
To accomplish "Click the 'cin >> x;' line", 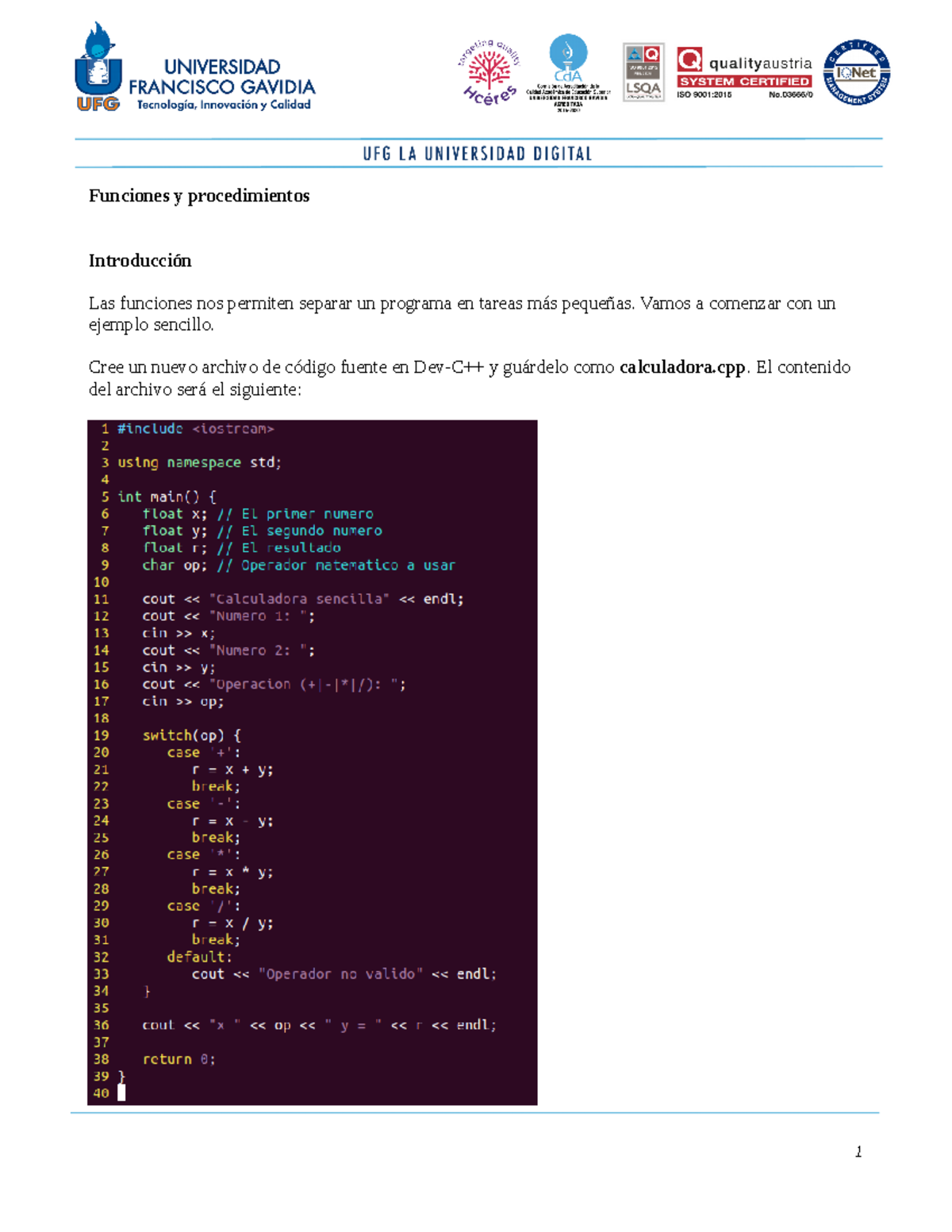I will 178,633.
